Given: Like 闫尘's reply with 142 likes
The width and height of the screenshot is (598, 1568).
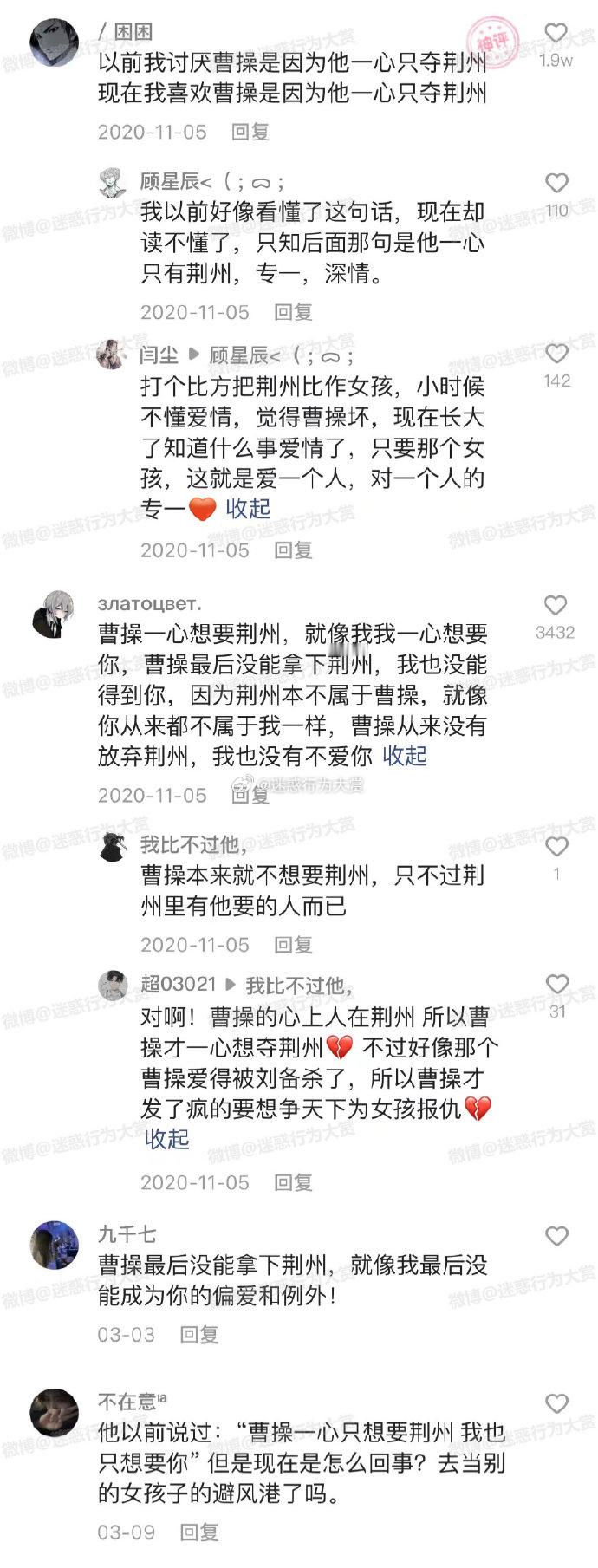Looking at the screenshot, I should click(556, 353).
